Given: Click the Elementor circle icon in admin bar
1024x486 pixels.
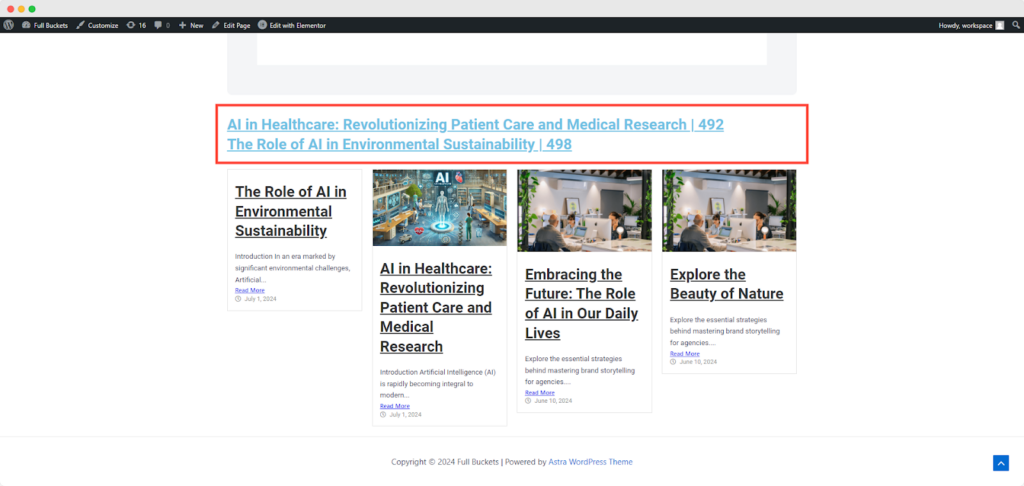Looking at the screenshot, I should click(263, 25).
